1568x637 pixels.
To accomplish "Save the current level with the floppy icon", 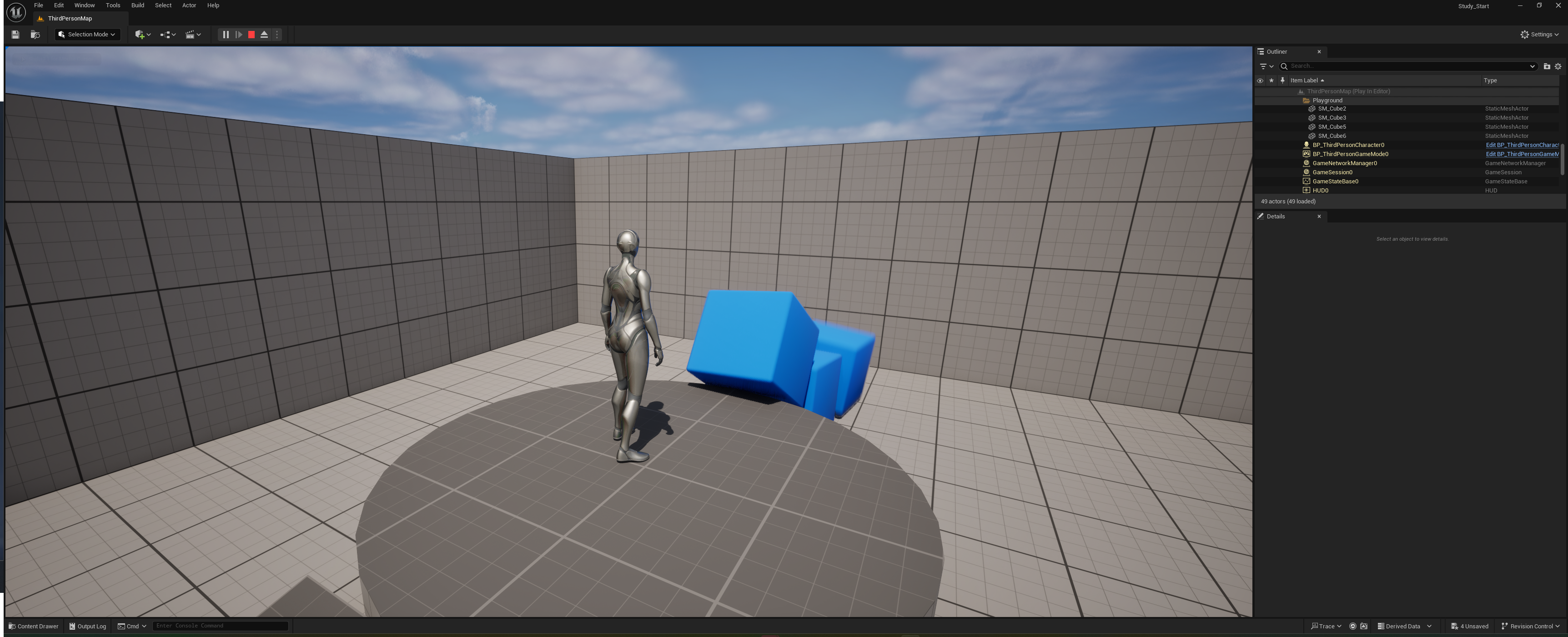I will [15, 35].
